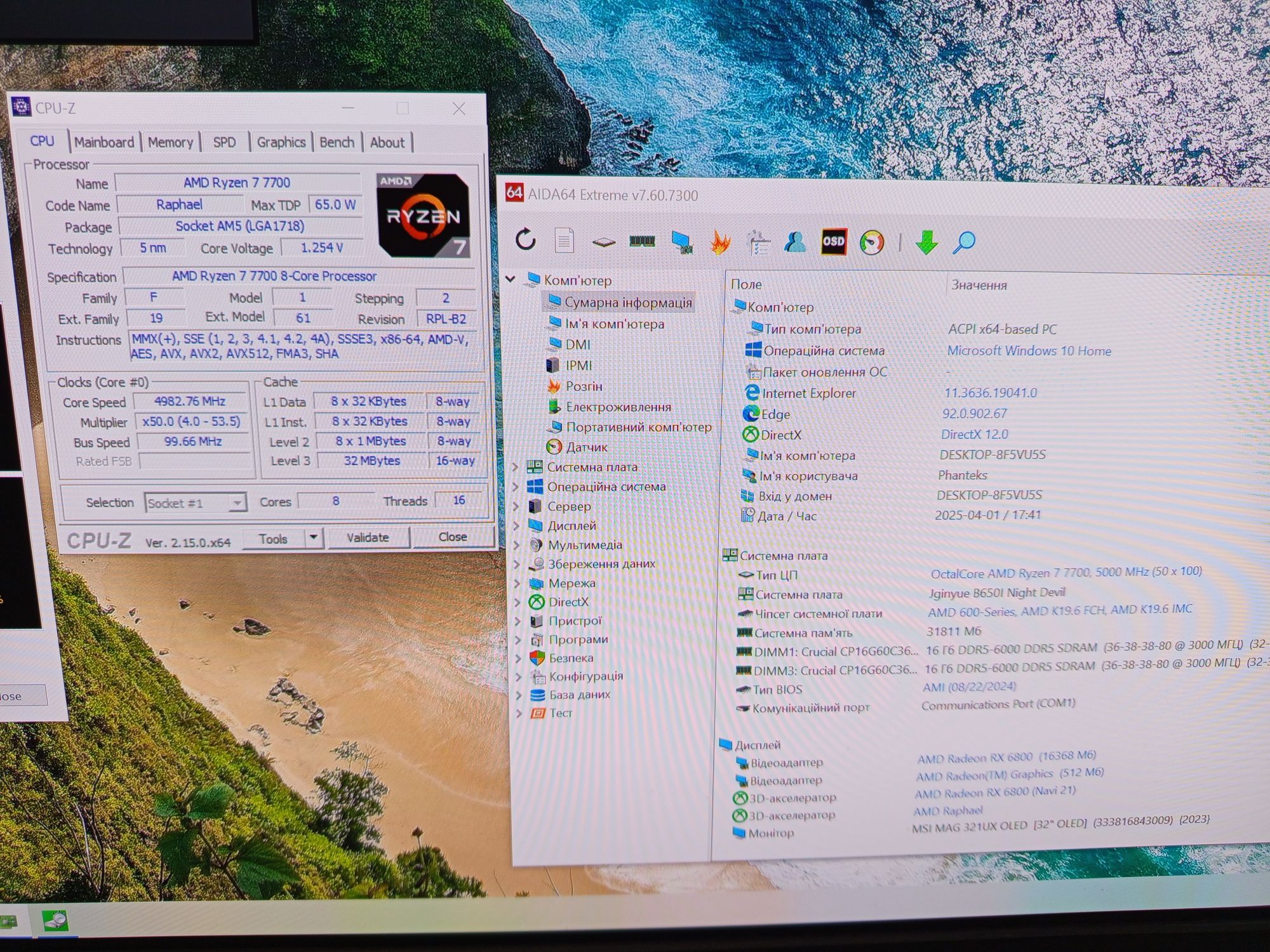This screenshot has width=1270, height=952.
Task: Click the AIDA64 Refresh toolbar icon
Action: point(525,240)
